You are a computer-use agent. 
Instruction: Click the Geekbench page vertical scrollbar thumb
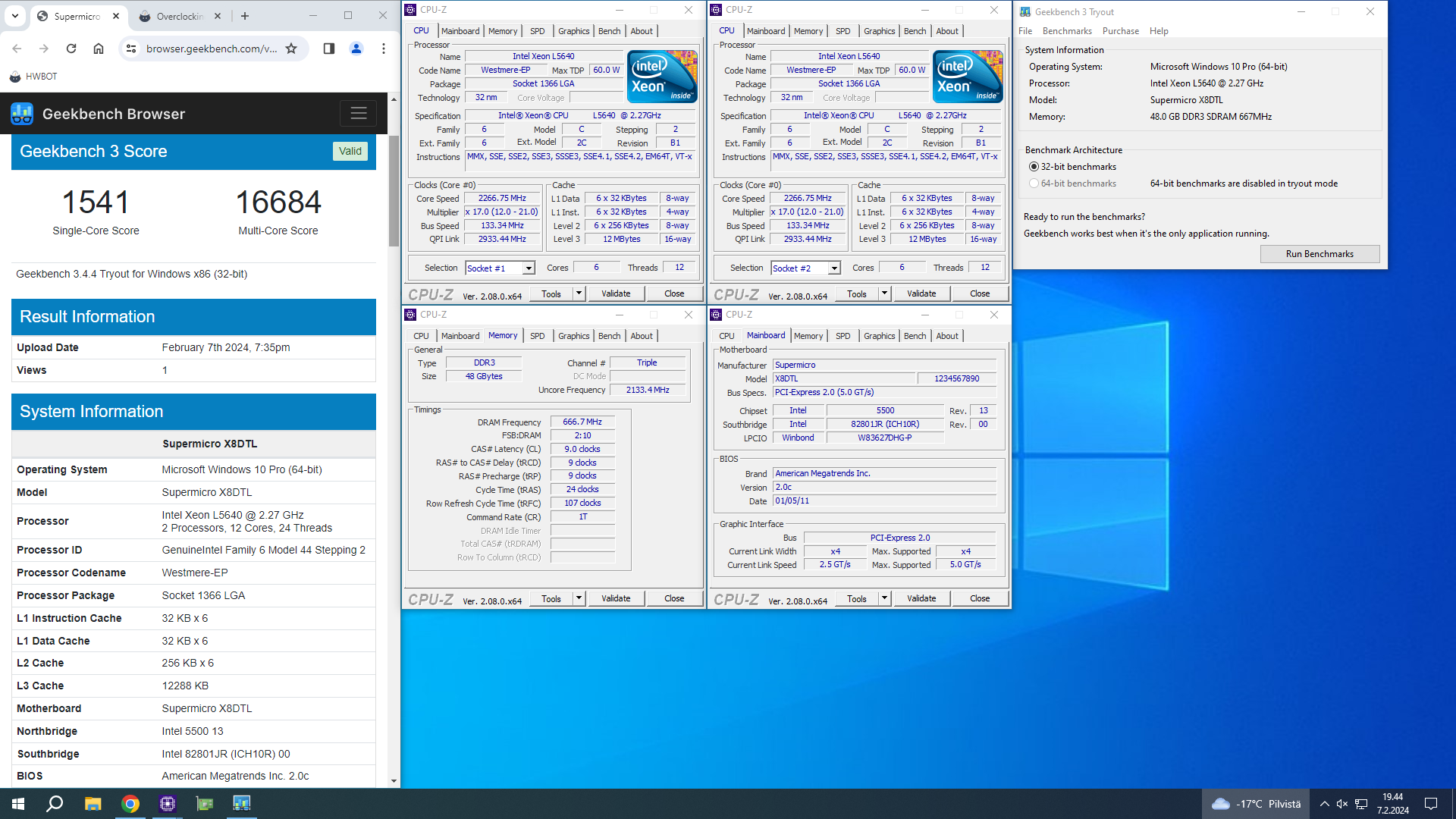pos(394,191)
